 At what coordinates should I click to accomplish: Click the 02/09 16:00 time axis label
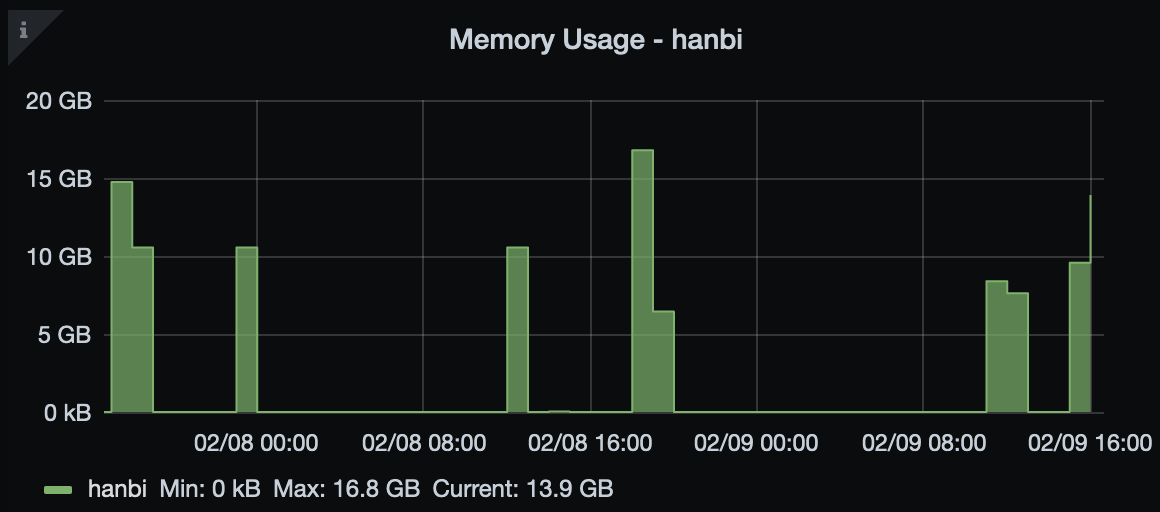[1090, 443]
